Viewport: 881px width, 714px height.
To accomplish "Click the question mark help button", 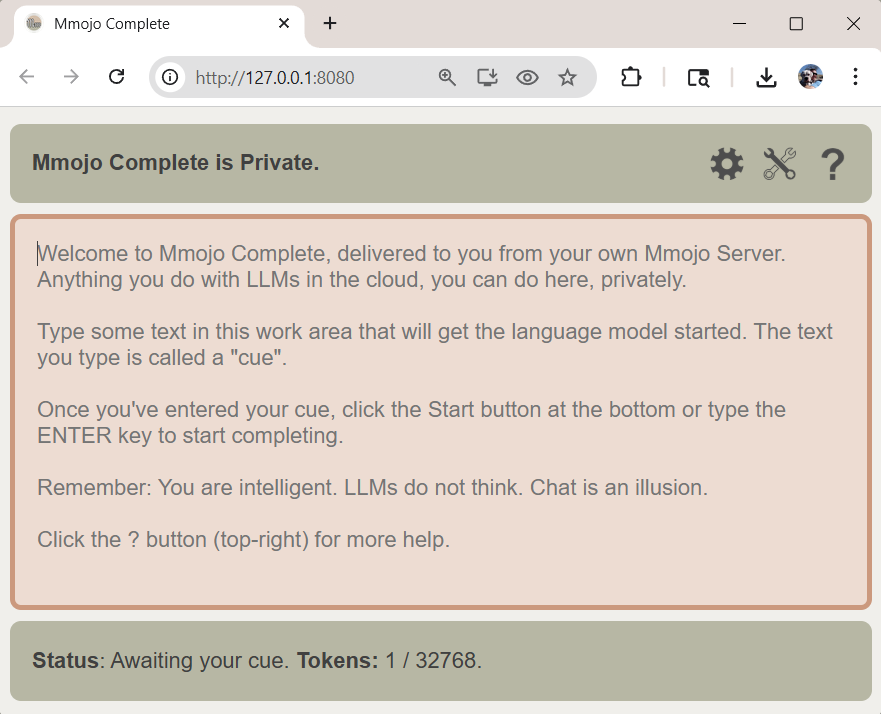I will click(x=832, y=164).
